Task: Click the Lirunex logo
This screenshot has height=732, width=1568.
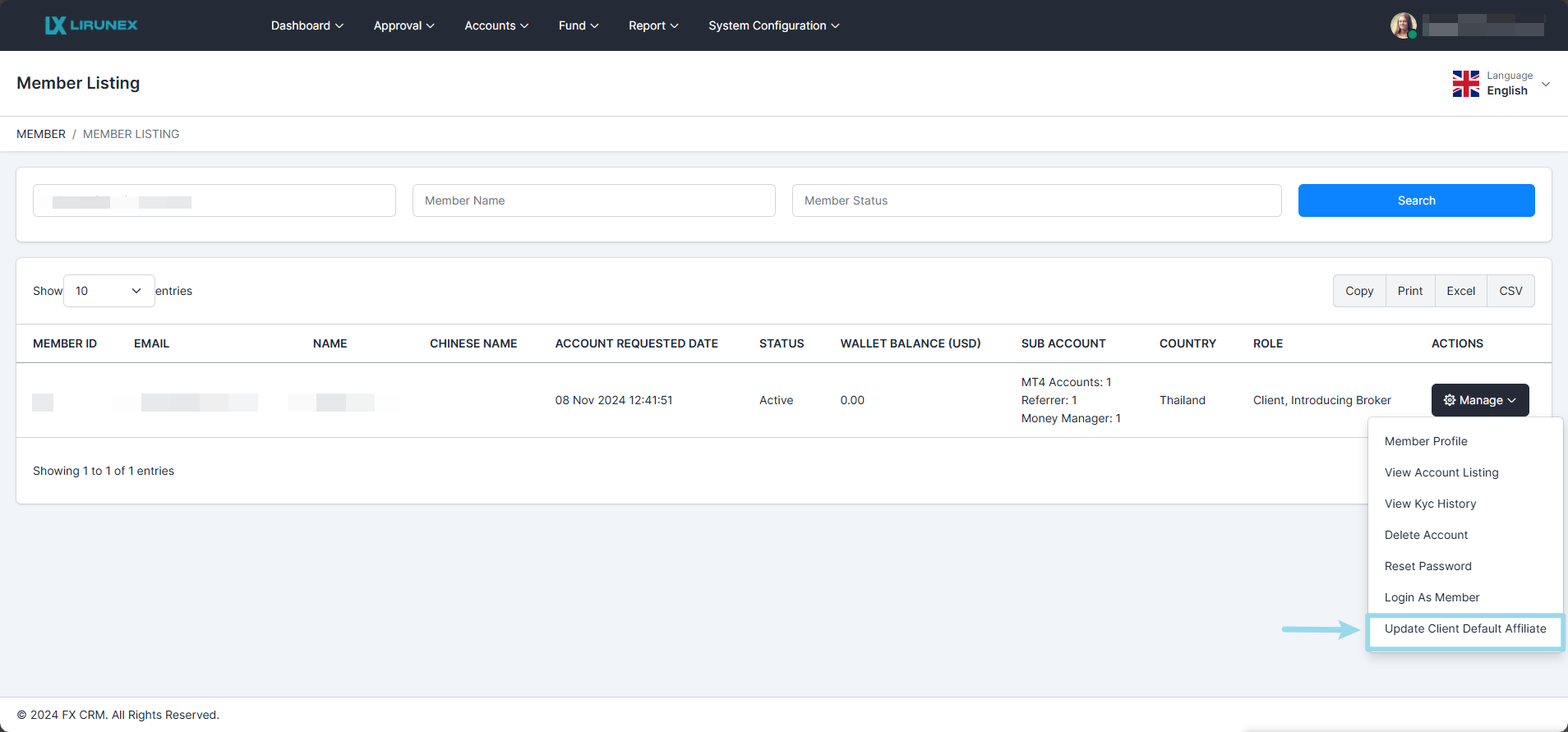Action: tap(91, 25)
